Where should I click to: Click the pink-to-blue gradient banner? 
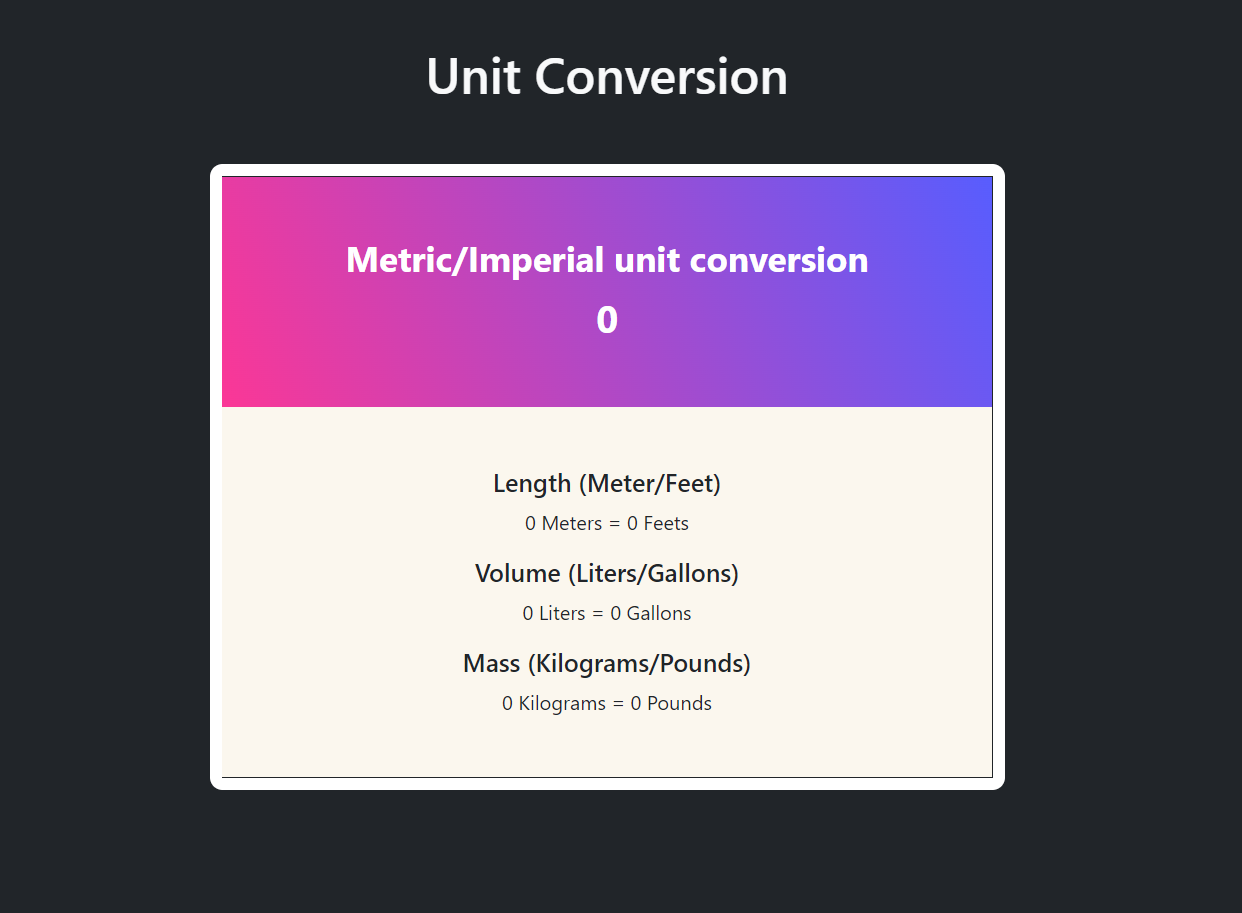pos(606,370)
